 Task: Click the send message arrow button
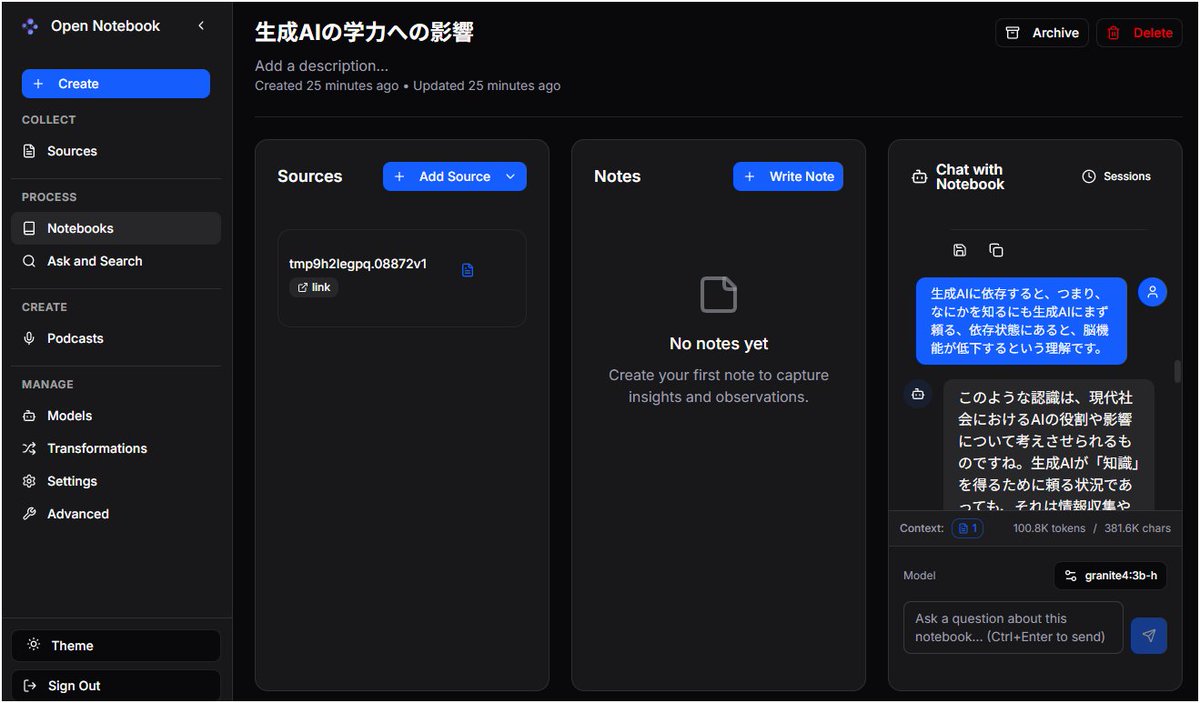(1149, 636)
